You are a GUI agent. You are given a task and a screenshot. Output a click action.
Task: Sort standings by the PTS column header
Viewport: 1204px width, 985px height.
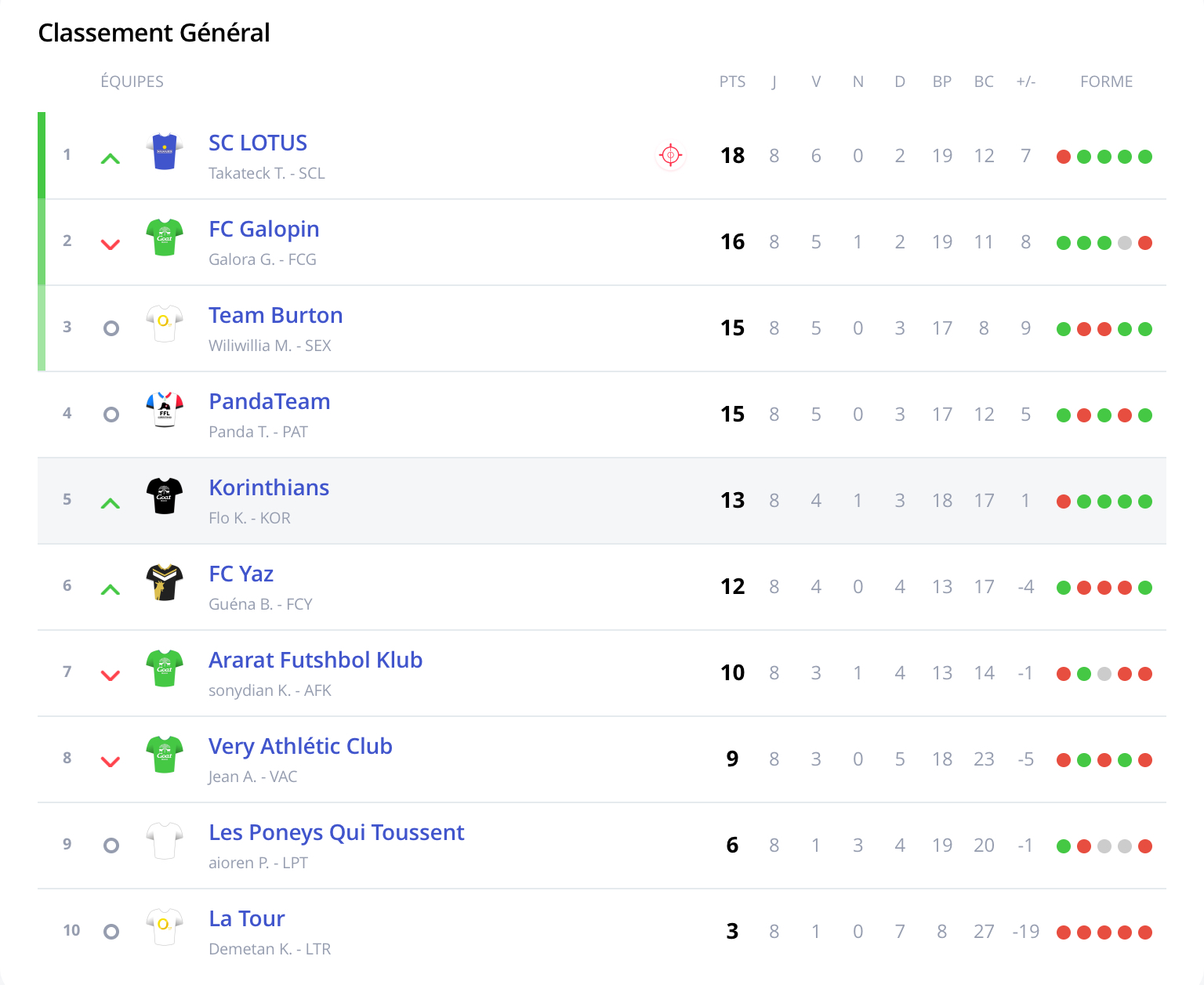click(x=732, y=81)
